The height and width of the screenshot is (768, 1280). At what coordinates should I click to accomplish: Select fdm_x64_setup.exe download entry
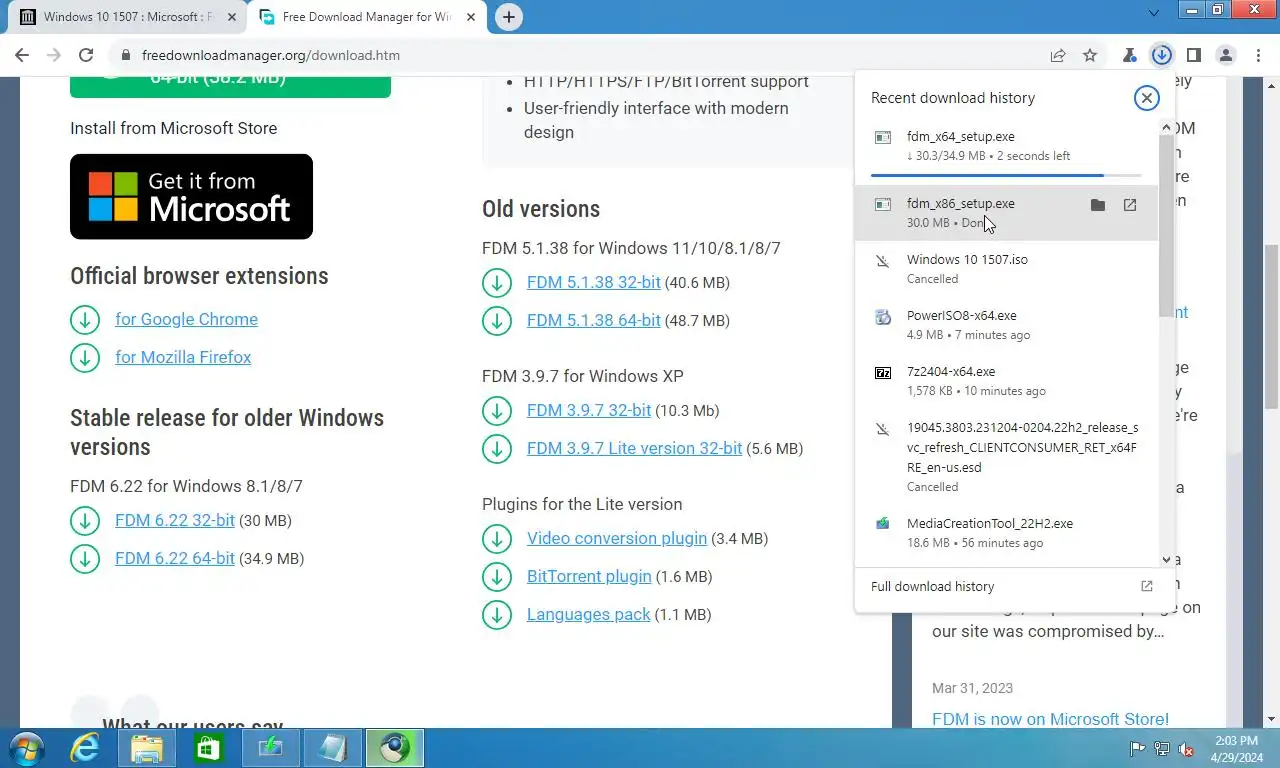tap(1006, 151)
